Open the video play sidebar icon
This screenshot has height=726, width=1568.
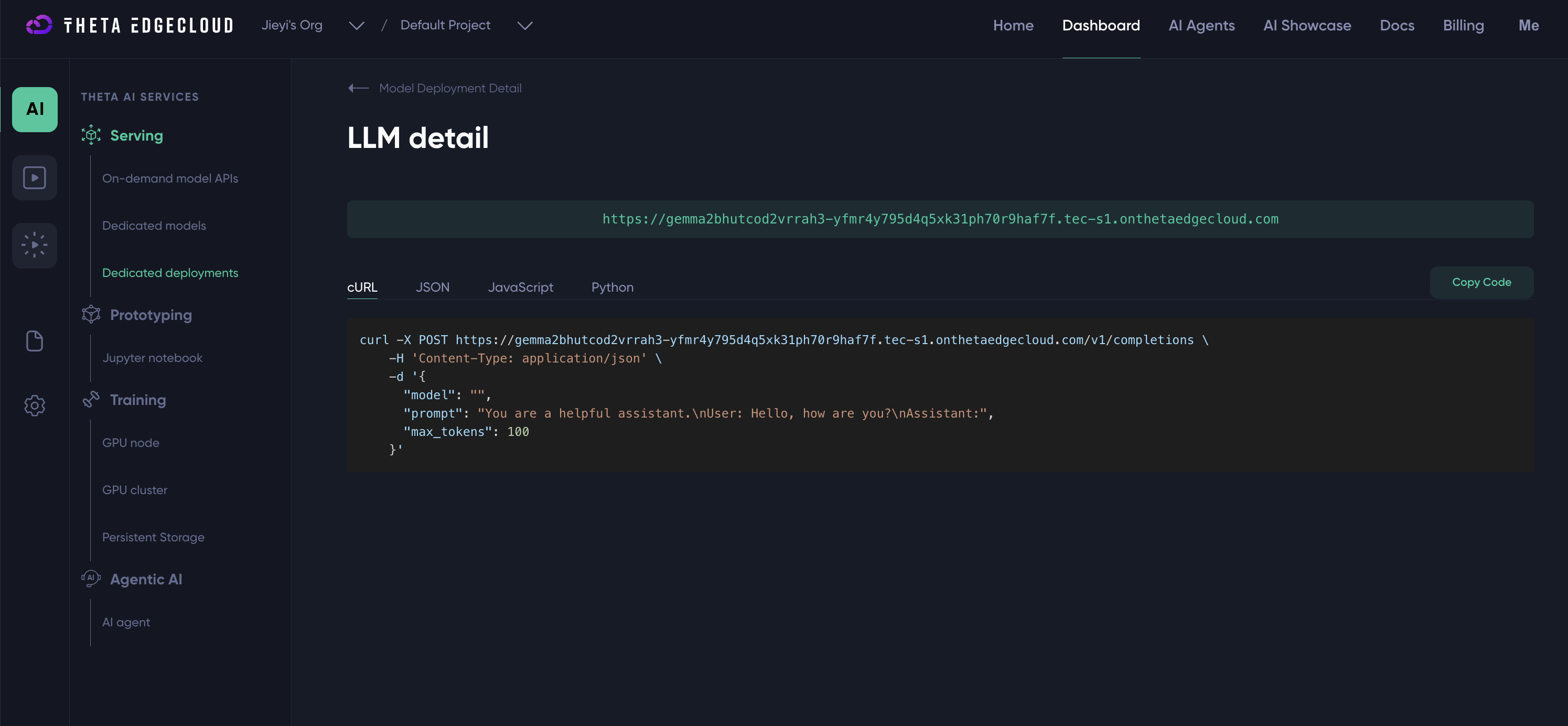pyautogui.click(x=35, y=178)
